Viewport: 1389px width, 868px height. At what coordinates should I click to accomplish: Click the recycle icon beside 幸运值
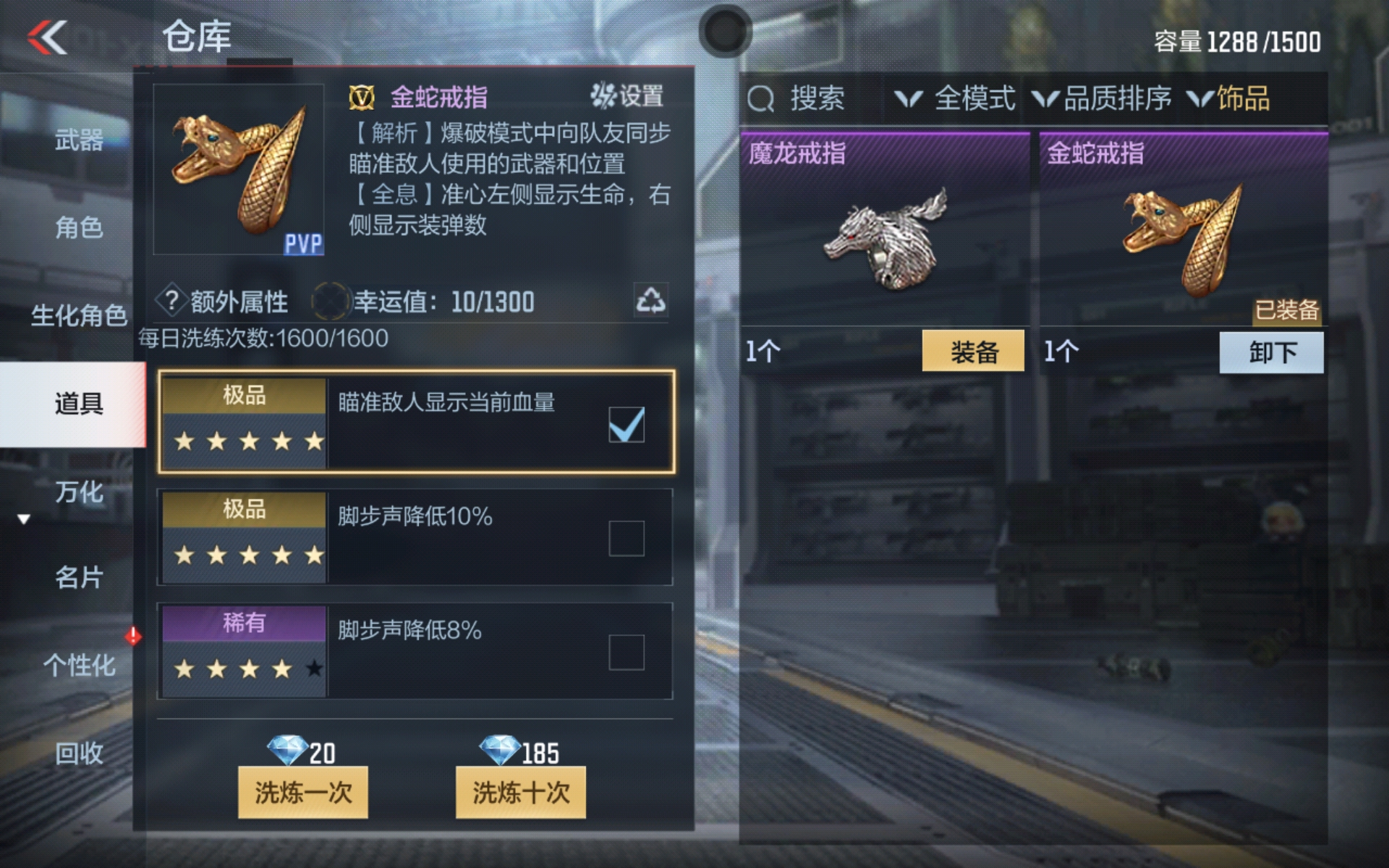pos(650,300)
